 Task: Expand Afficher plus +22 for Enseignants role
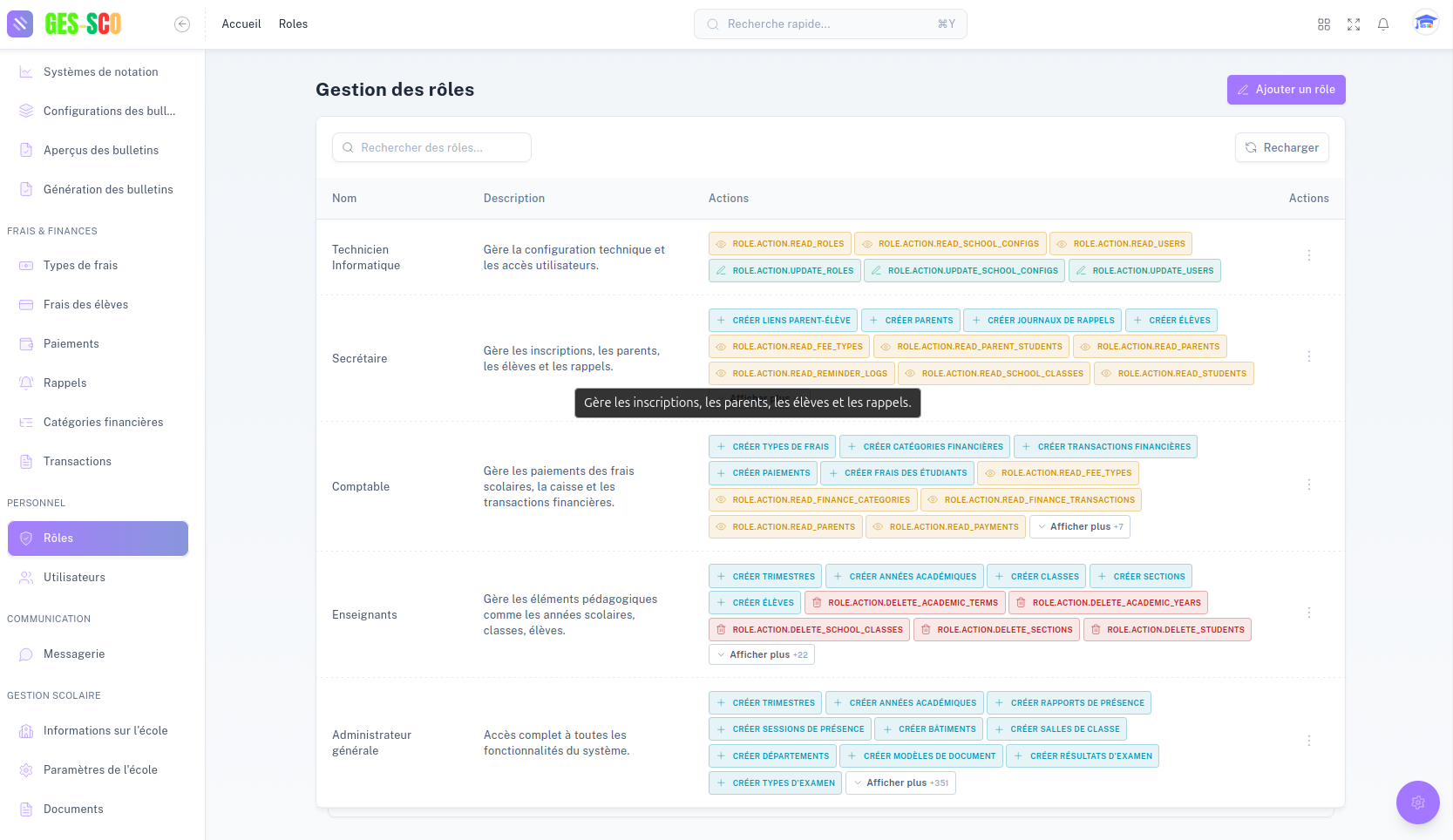coord(762,654)
